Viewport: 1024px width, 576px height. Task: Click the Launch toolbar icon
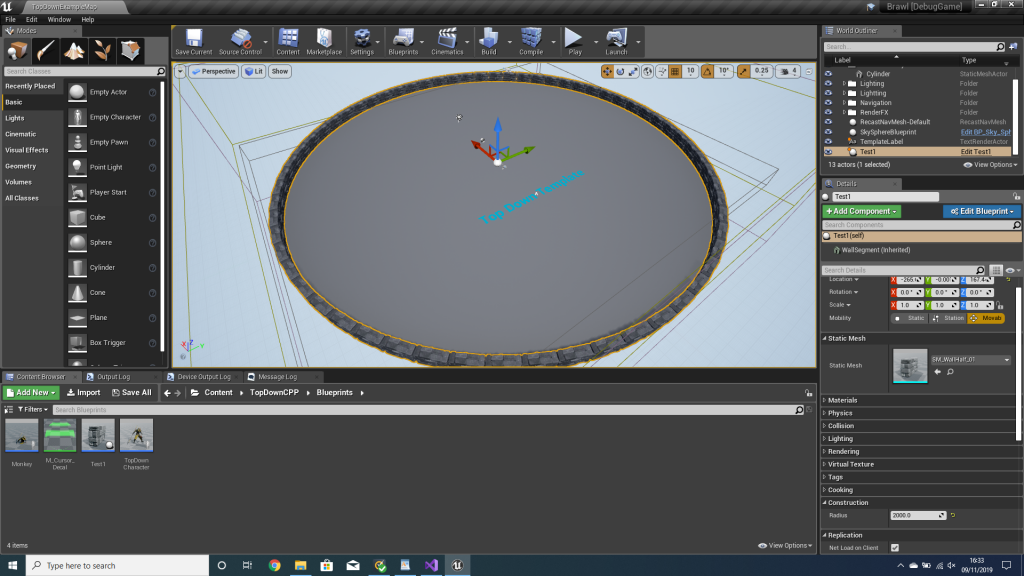click(616, 41)
